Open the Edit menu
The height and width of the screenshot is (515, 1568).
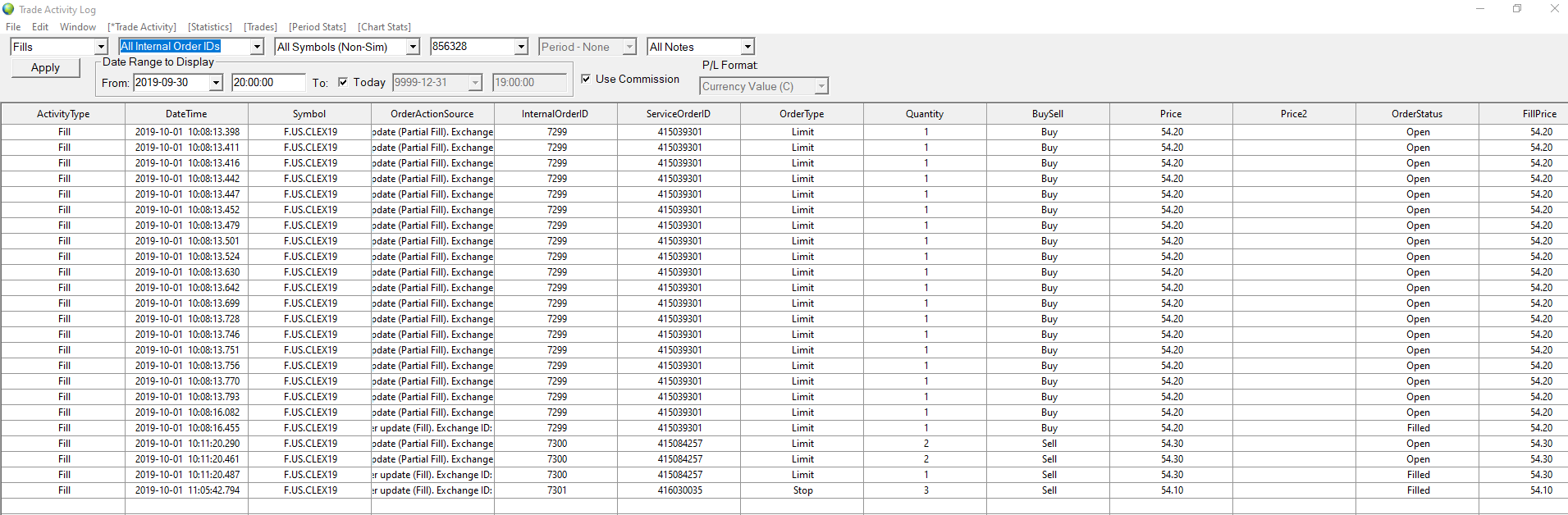(40, 27)
